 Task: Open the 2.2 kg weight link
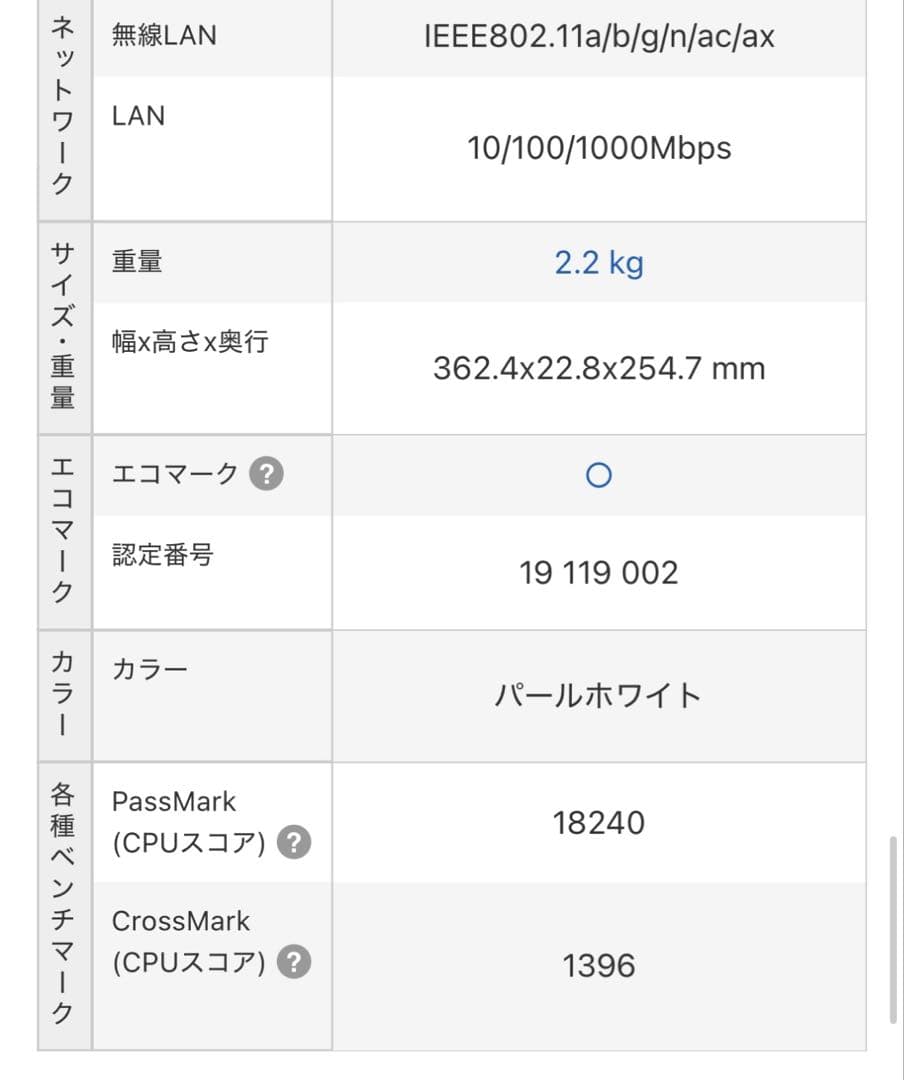[598, 262]
